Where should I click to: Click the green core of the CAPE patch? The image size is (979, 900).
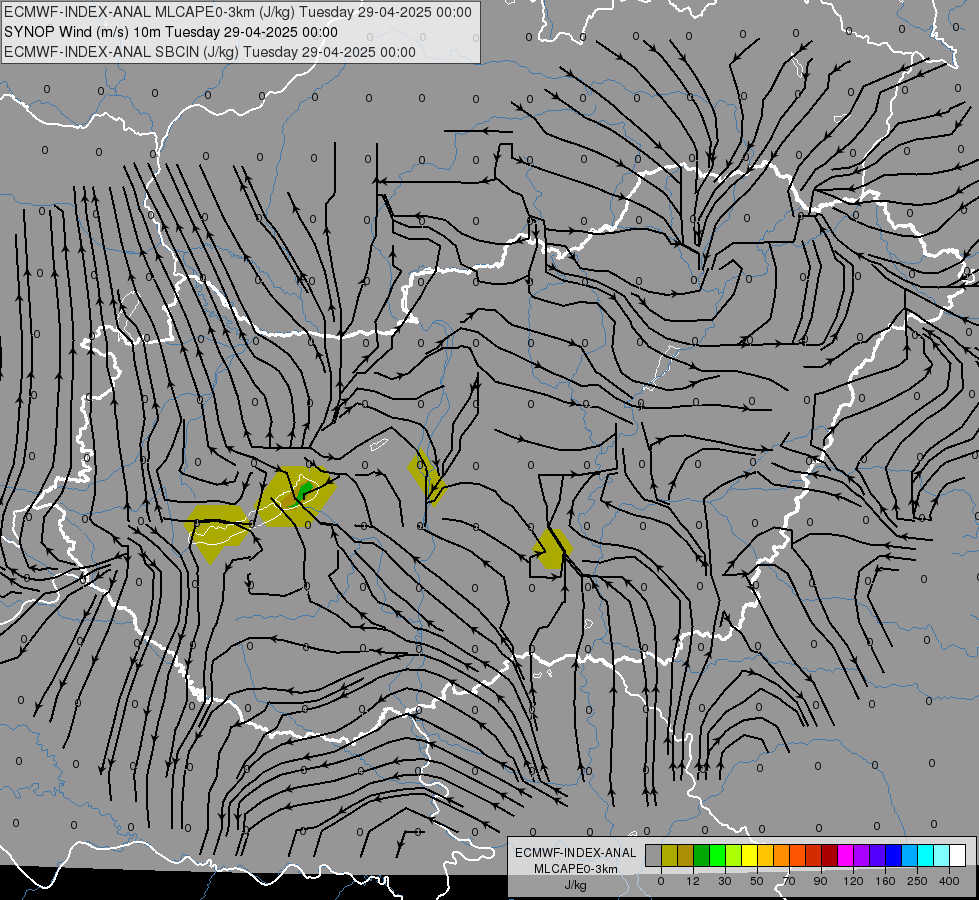(x=305, y=490)
